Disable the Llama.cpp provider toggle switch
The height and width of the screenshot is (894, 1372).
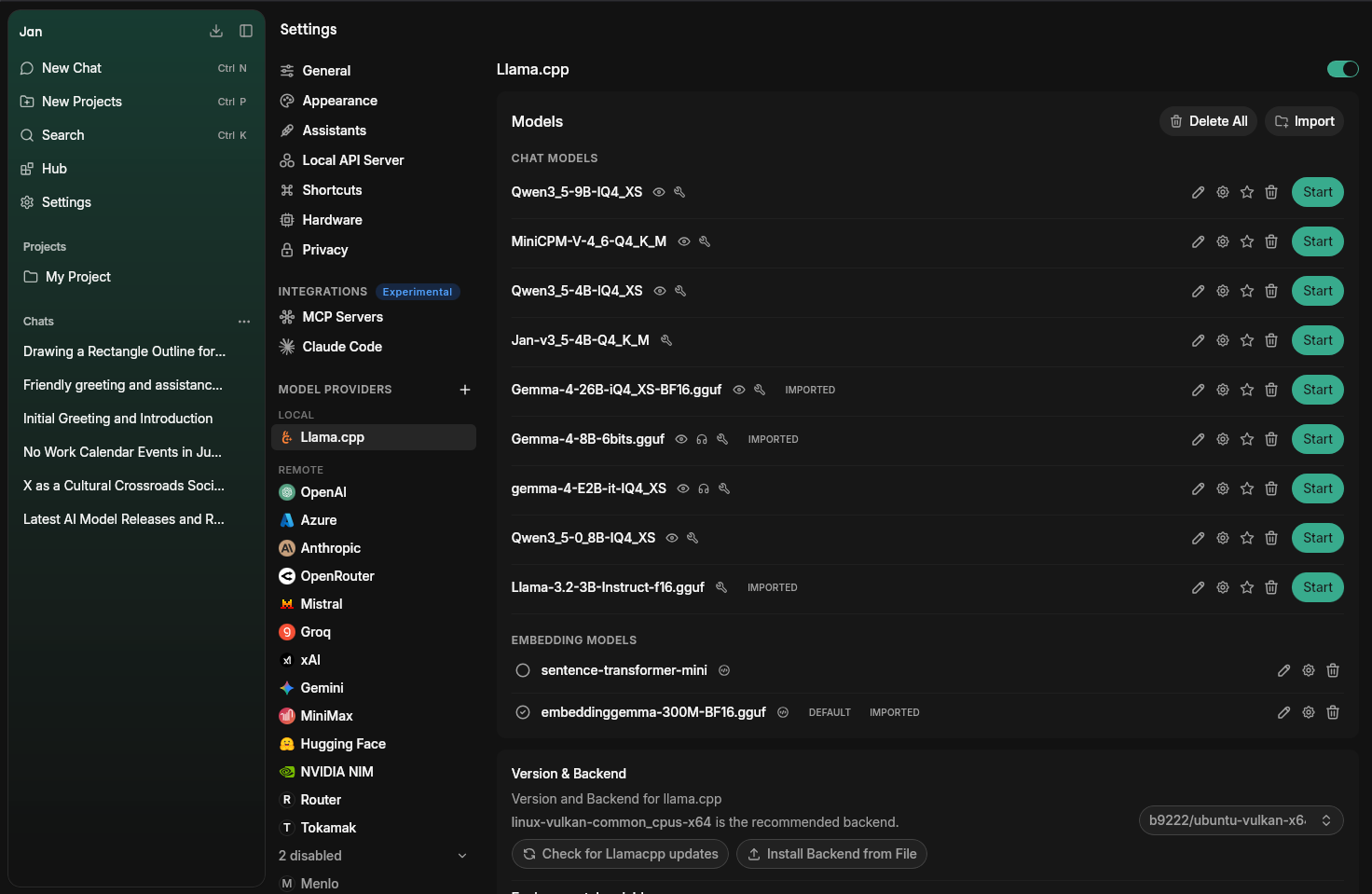[1343, 69]
